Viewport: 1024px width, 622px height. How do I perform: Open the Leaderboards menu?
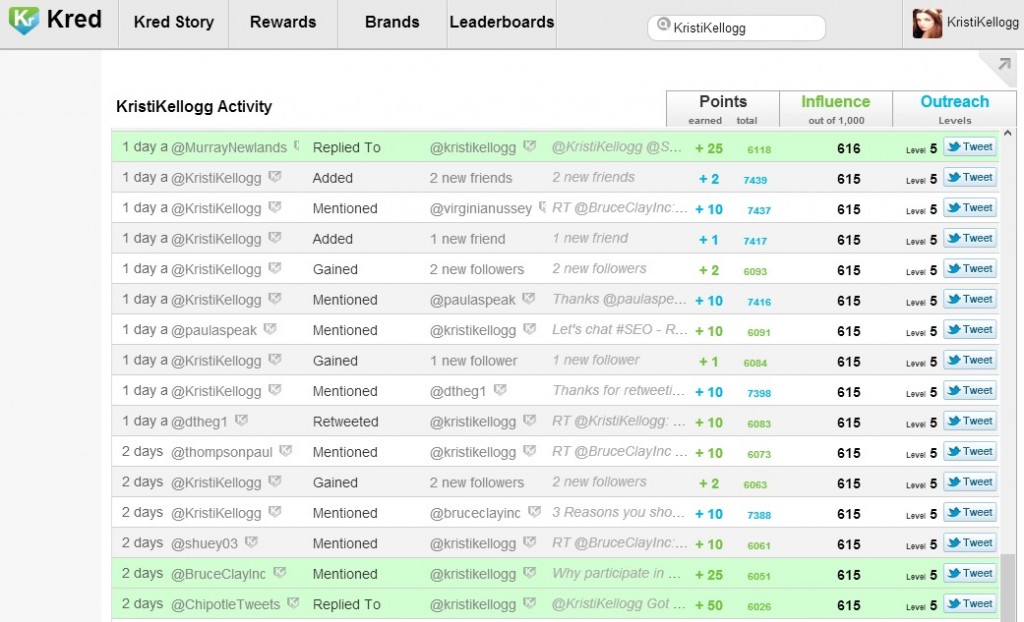pos(502,22)
